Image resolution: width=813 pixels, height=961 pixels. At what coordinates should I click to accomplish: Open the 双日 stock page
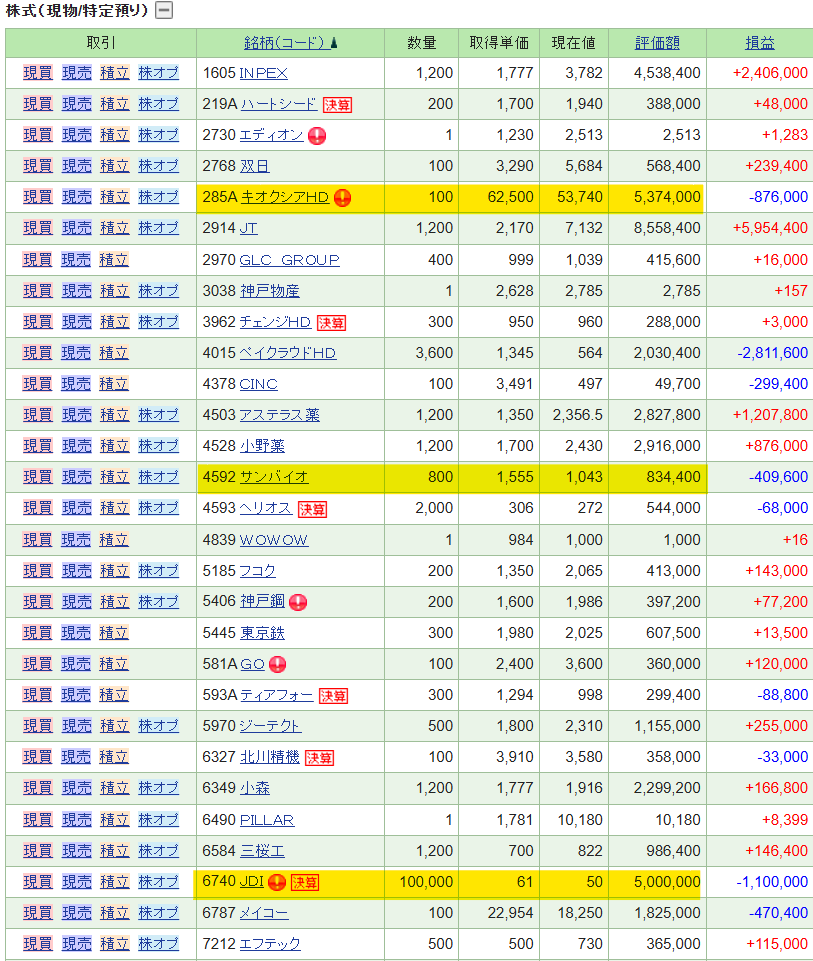tap(254, 166)
